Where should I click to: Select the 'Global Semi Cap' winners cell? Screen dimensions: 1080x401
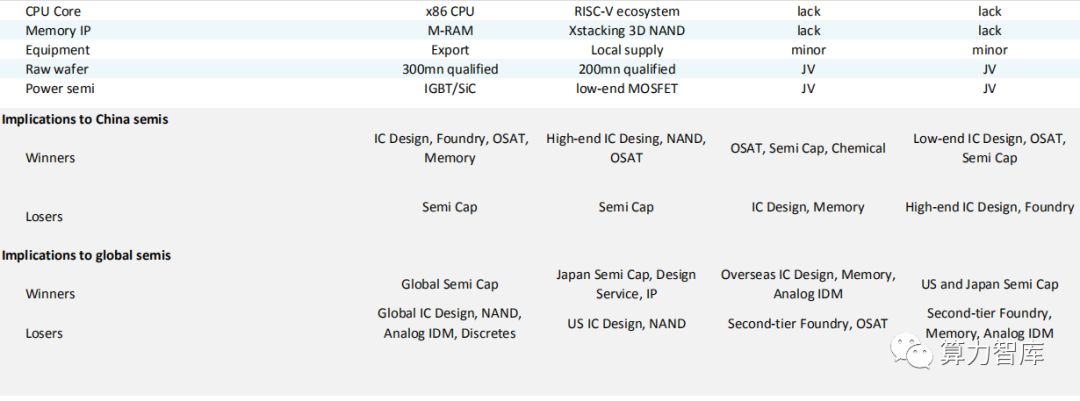[x=450, y=284]
